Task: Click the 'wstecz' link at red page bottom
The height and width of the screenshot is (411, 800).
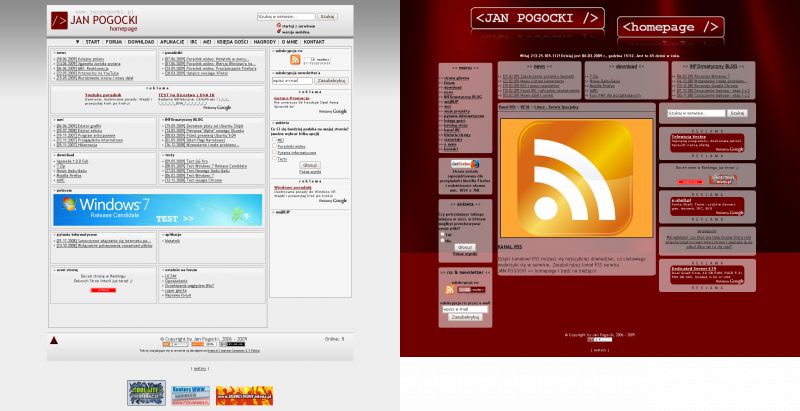Action: click(x=600, y=350)
